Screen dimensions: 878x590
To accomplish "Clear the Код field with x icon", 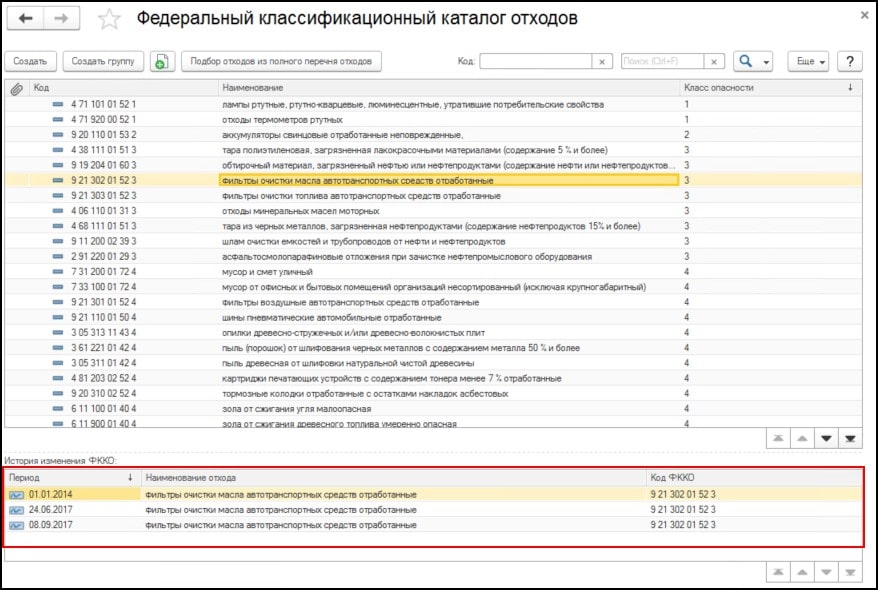I will pyautogui.click(x=602, y=61).
